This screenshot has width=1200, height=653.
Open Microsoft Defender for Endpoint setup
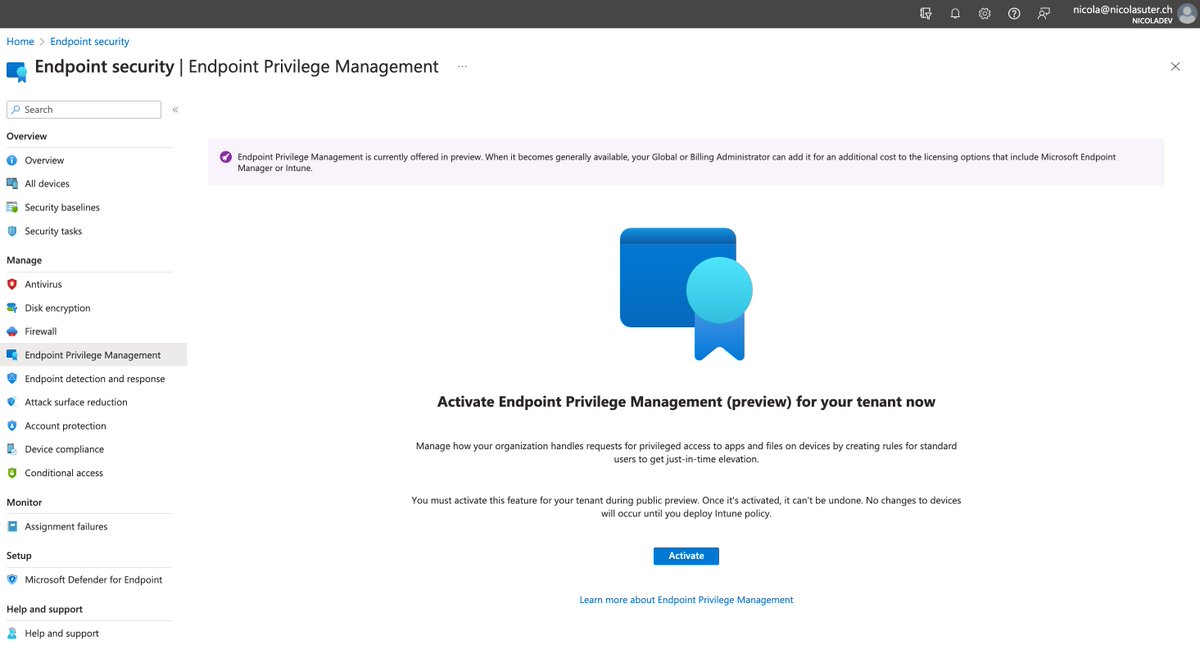(x=93, y=580)
